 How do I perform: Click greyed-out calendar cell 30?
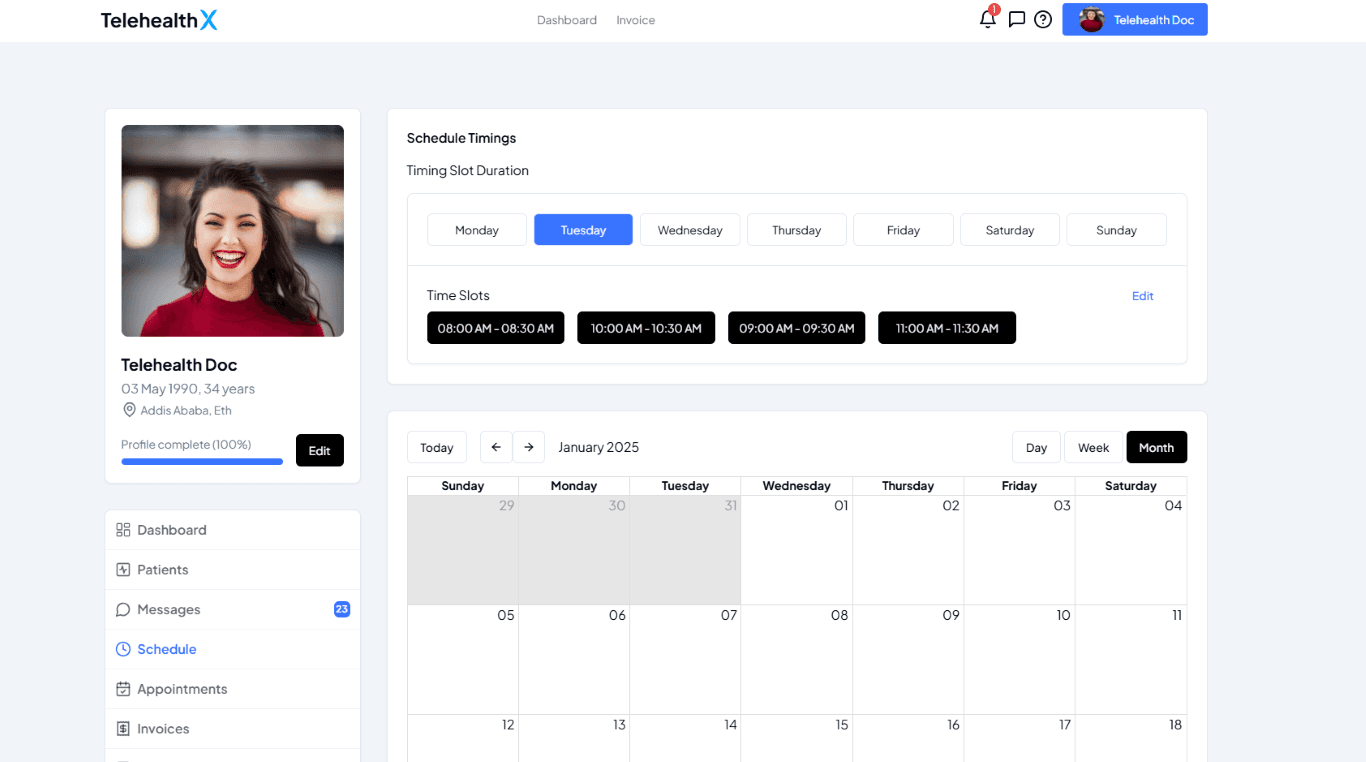coord(574,550)
